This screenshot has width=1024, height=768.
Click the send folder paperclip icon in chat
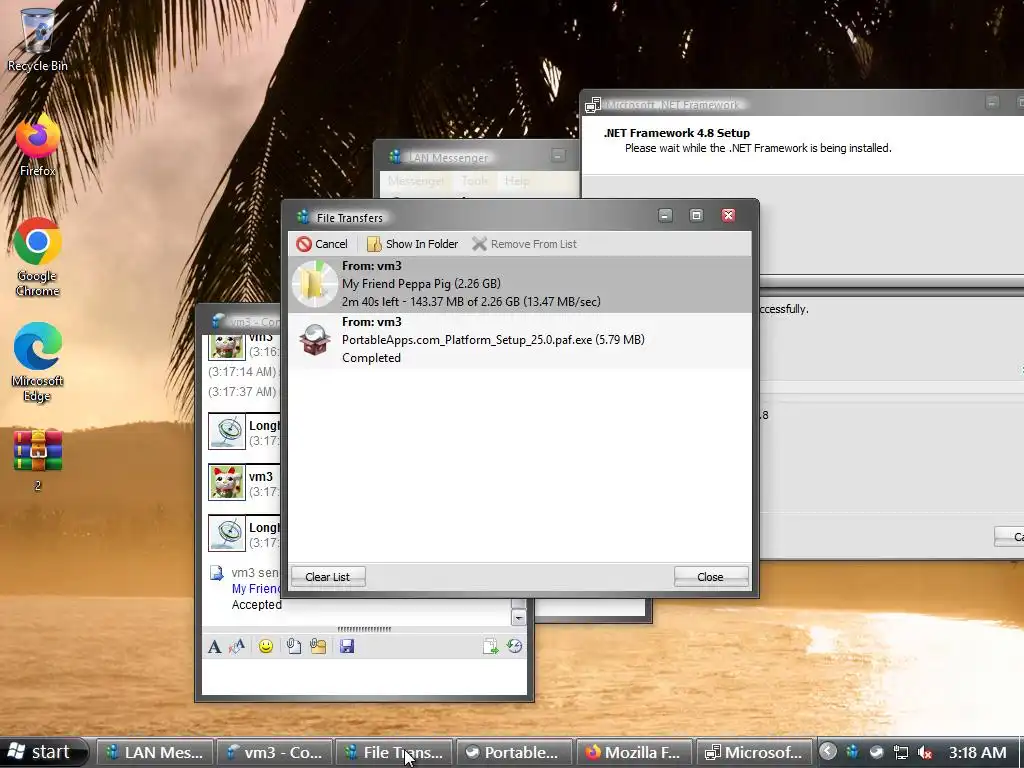point(318,647)
